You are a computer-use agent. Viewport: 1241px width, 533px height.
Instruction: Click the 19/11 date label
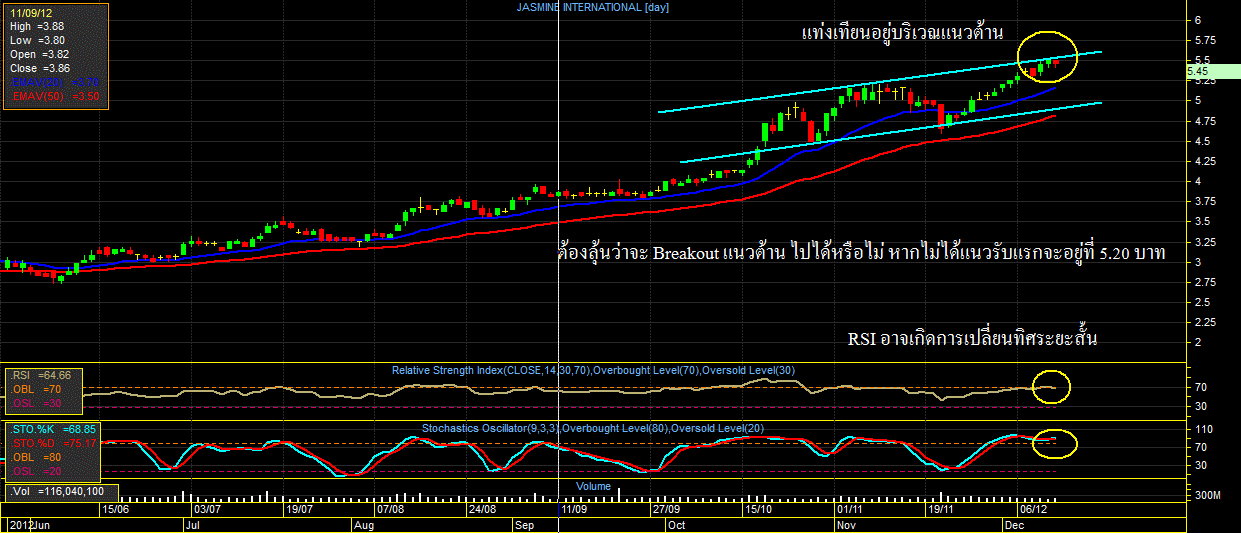[x=941, y=508]
